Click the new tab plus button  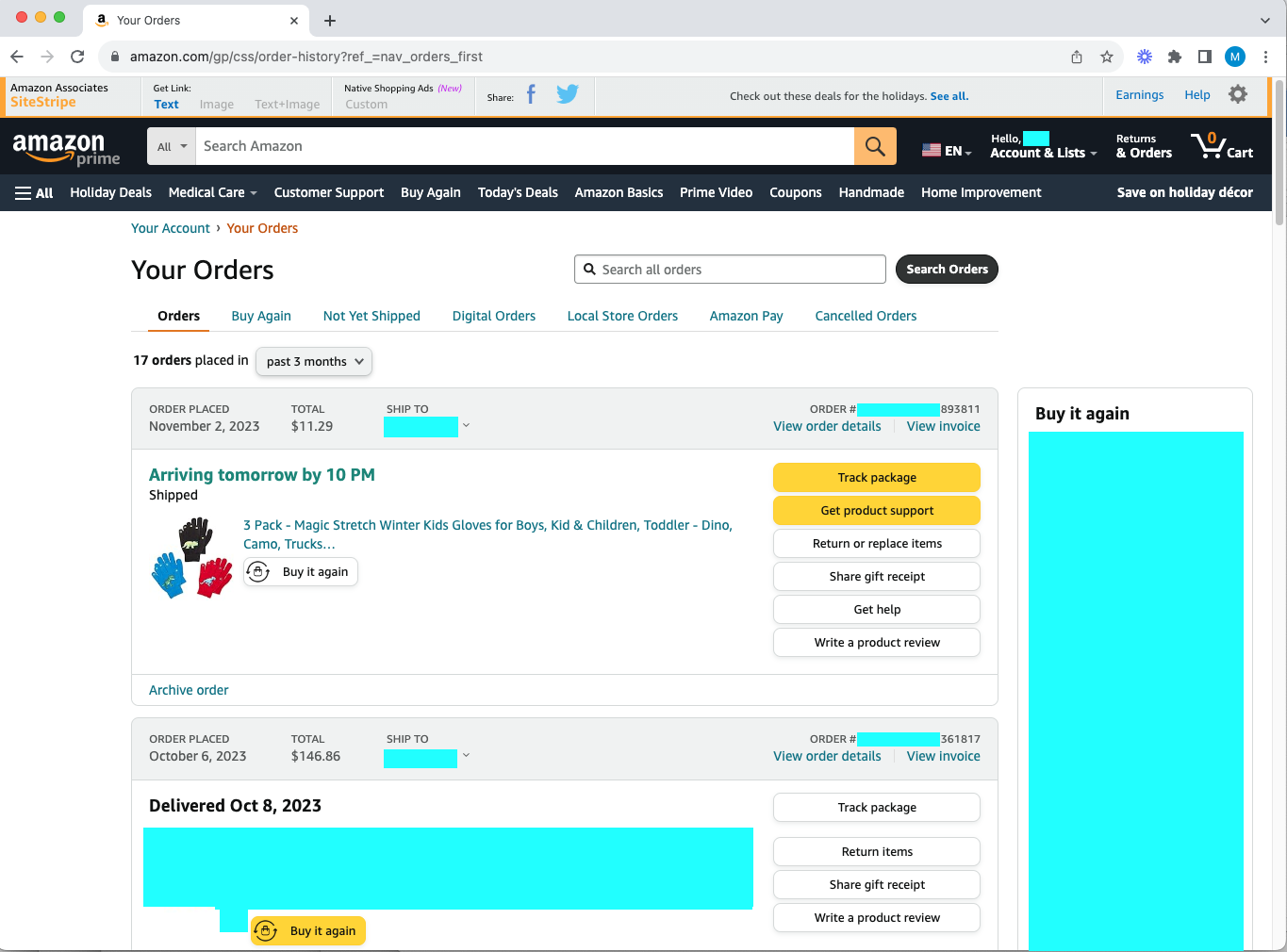[x=330, y=21]
